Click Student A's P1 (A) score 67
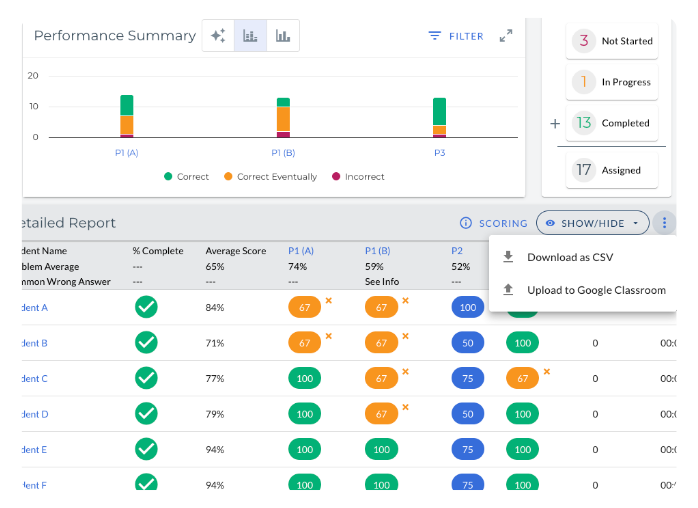Image resolution: width=698 pixels, height=508 pixels. point(304,307)
